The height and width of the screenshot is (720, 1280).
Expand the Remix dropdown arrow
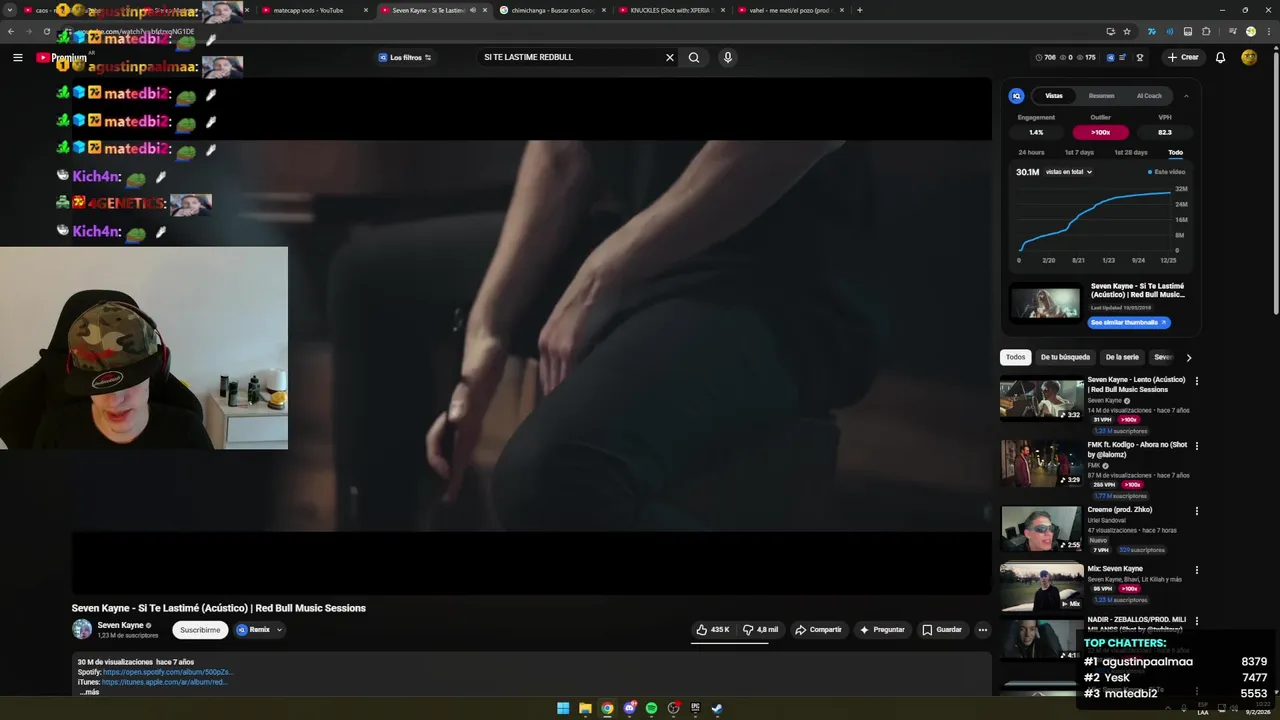[x=279, y=630]
